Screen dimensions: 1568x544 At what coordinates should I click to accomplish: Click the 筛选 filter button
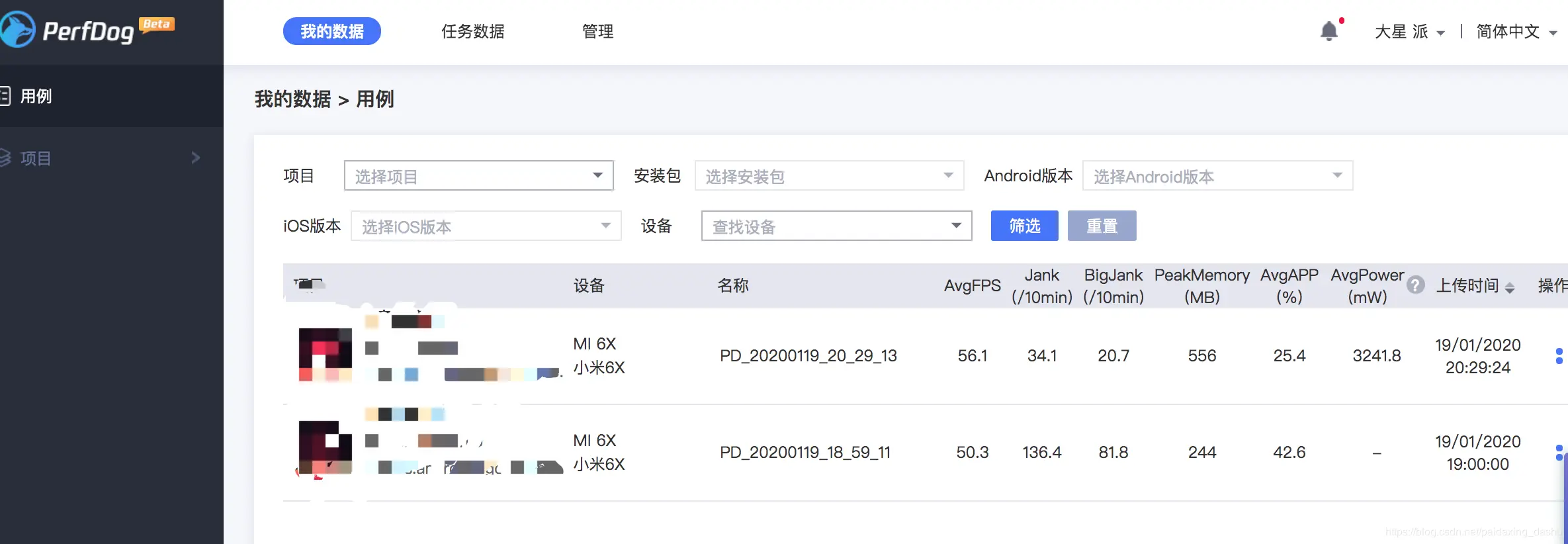click(1024, 226)
